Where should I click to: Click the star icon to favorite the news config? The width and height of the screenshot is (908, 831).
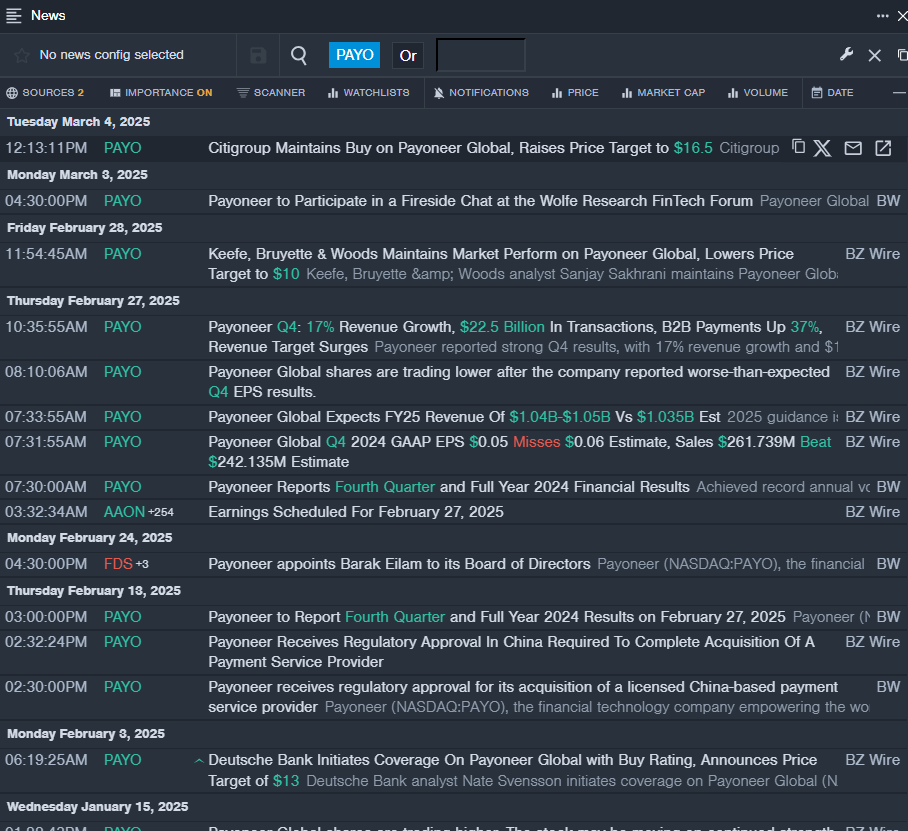(21, 56)
